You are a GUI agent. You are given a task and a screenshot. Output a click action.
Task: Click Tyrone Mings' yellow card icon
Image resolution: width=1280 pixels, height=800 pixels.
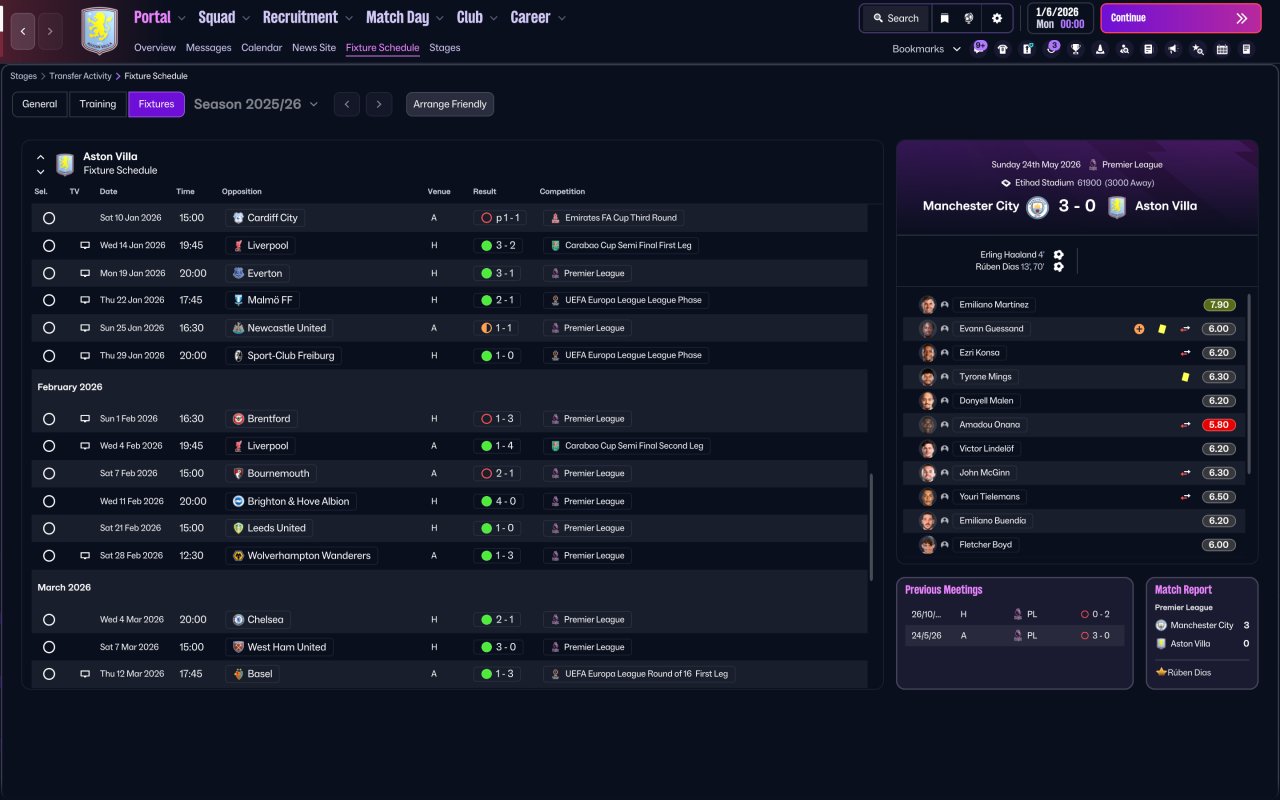[x=1186, y=377]
